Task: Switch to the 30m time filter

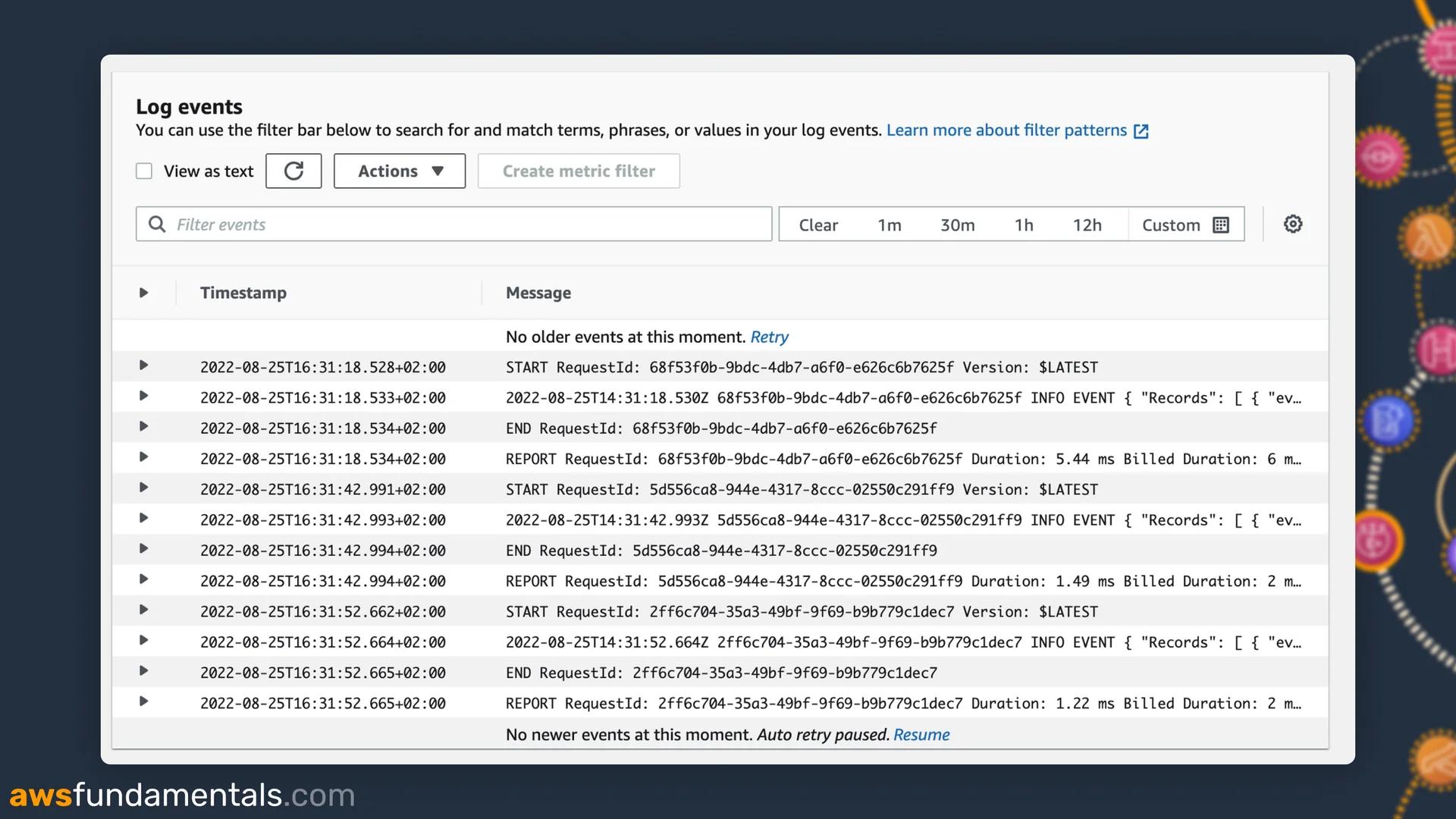Action: (x=958, y=224)
